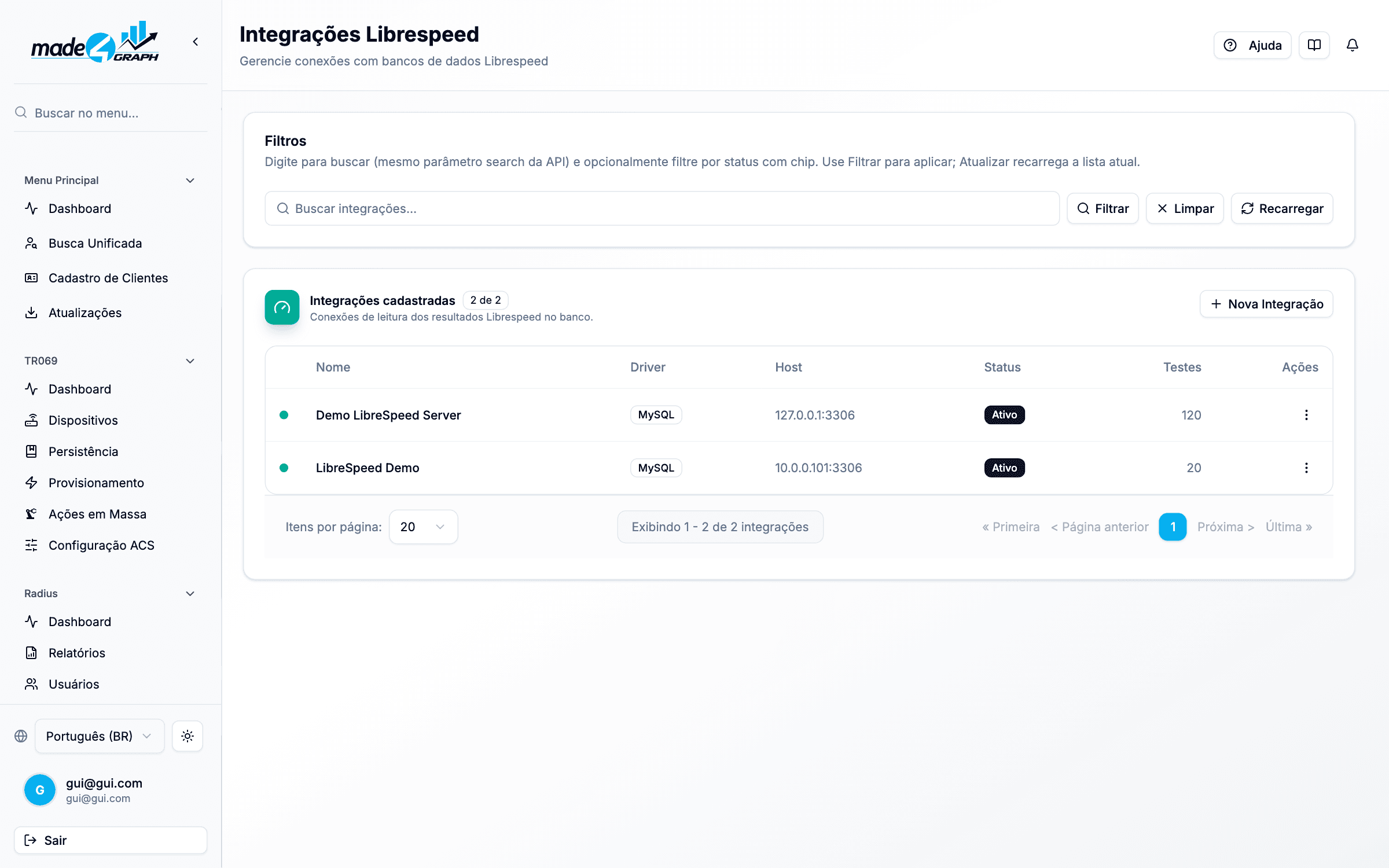Image resolution: width=1389 pixels, height=868 pixels.
Task: Click the Testes column header
Action: (x=1182, y=367)
